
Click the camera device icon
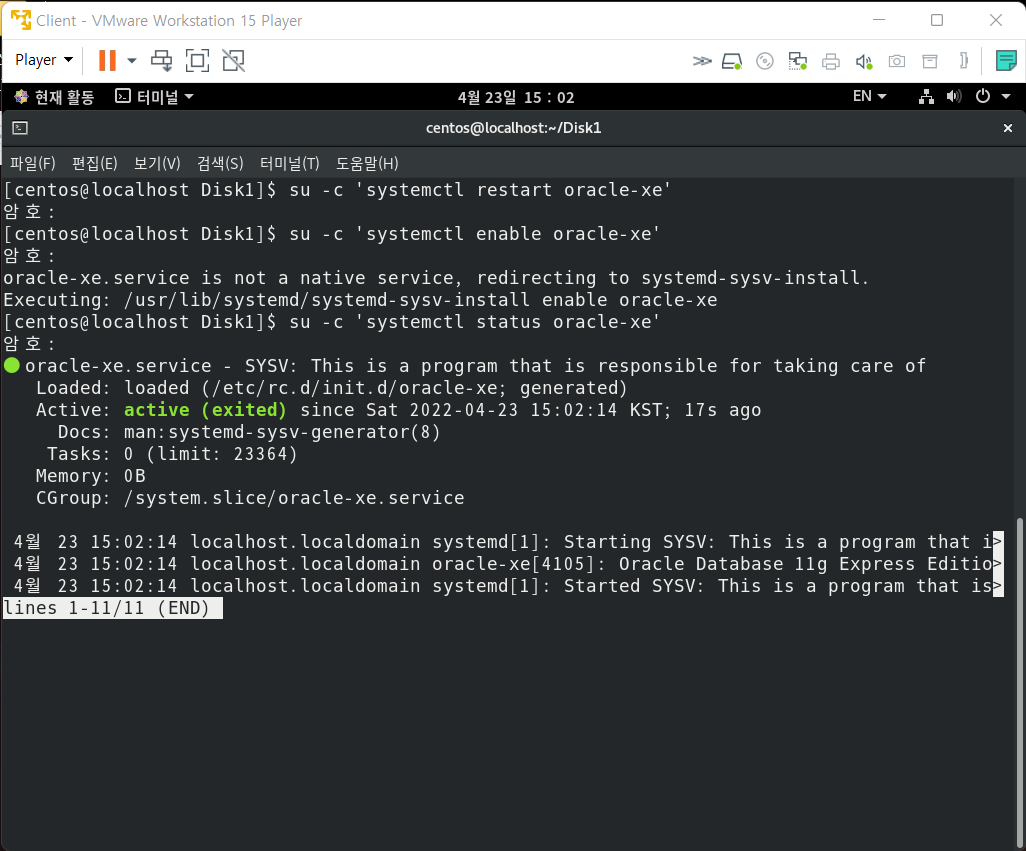tap(896, 61)
